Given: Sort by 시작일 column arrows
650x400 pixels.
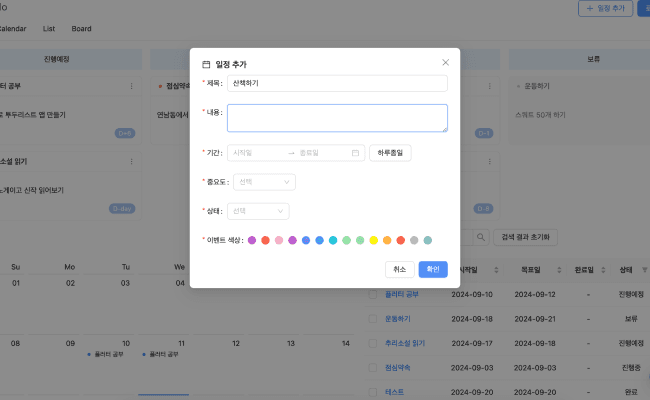Looking at the screenshot, I should click(496, 270).
